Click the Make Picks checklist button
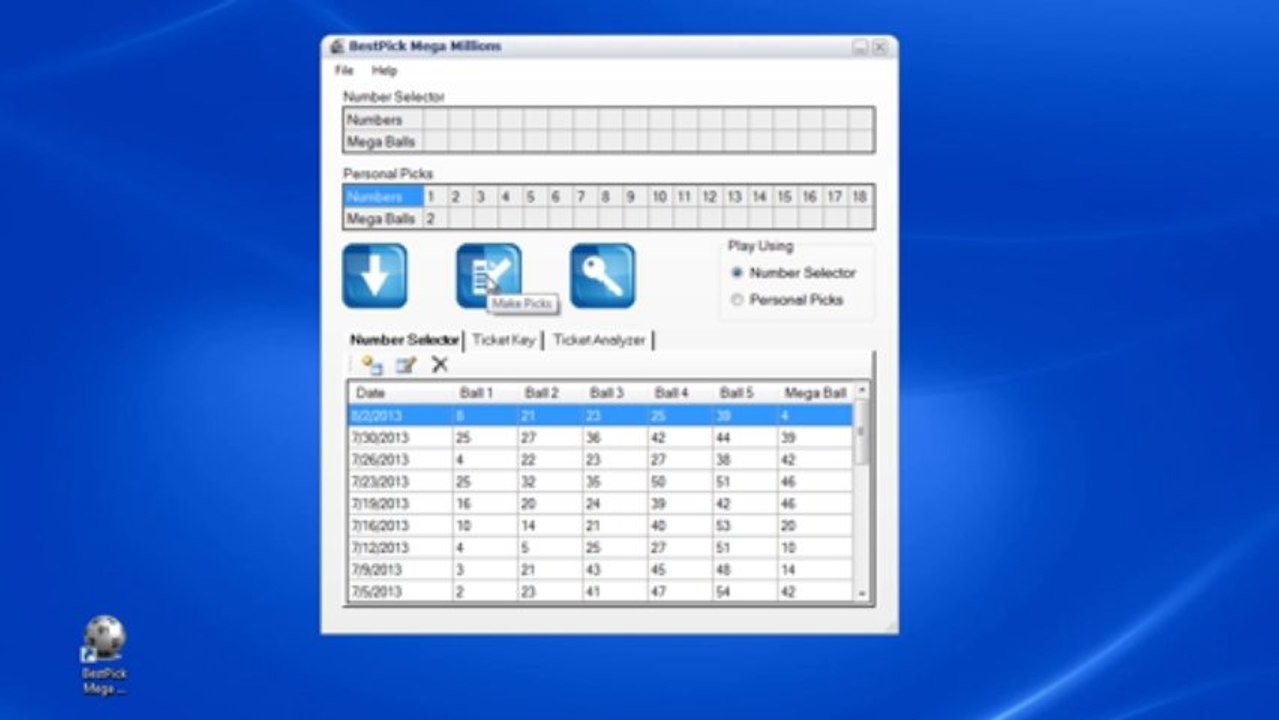 click(489, 276)
